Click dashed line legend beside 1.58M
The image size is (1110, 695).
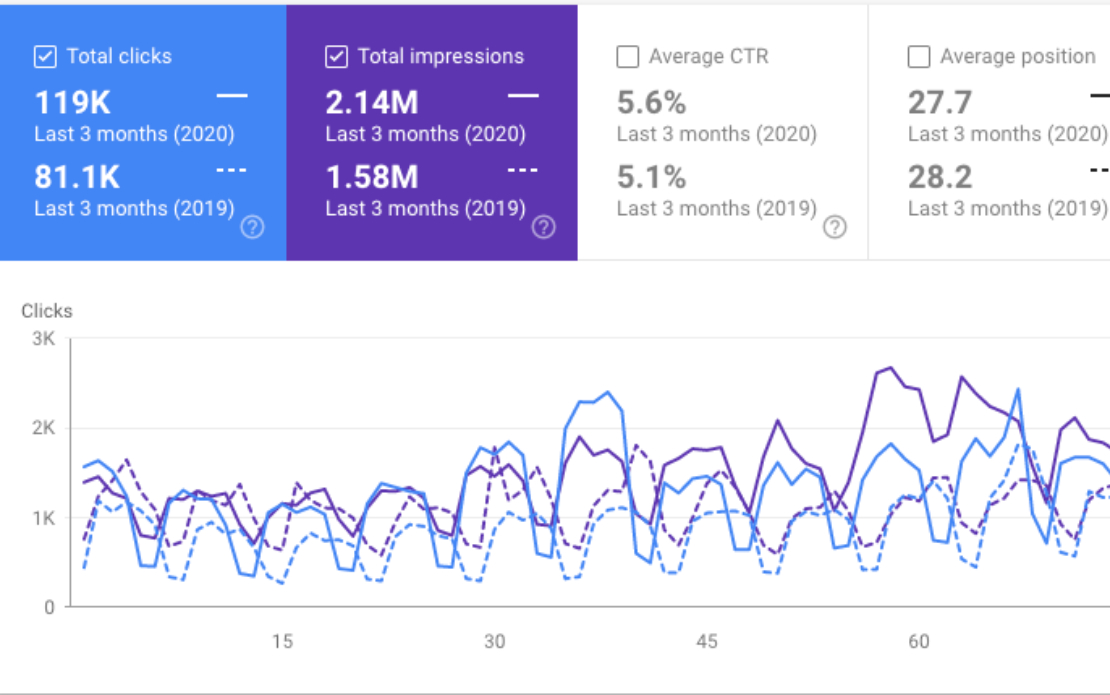click(522, 170)
